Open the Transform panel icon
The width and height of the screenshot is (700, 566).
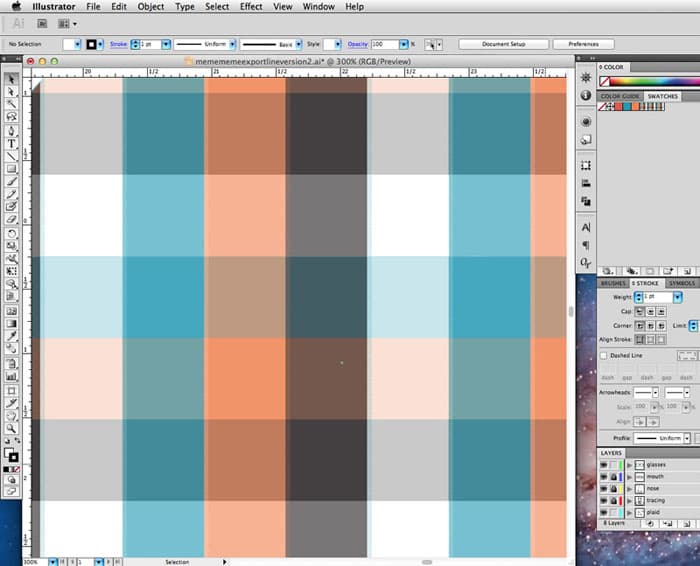586,166
